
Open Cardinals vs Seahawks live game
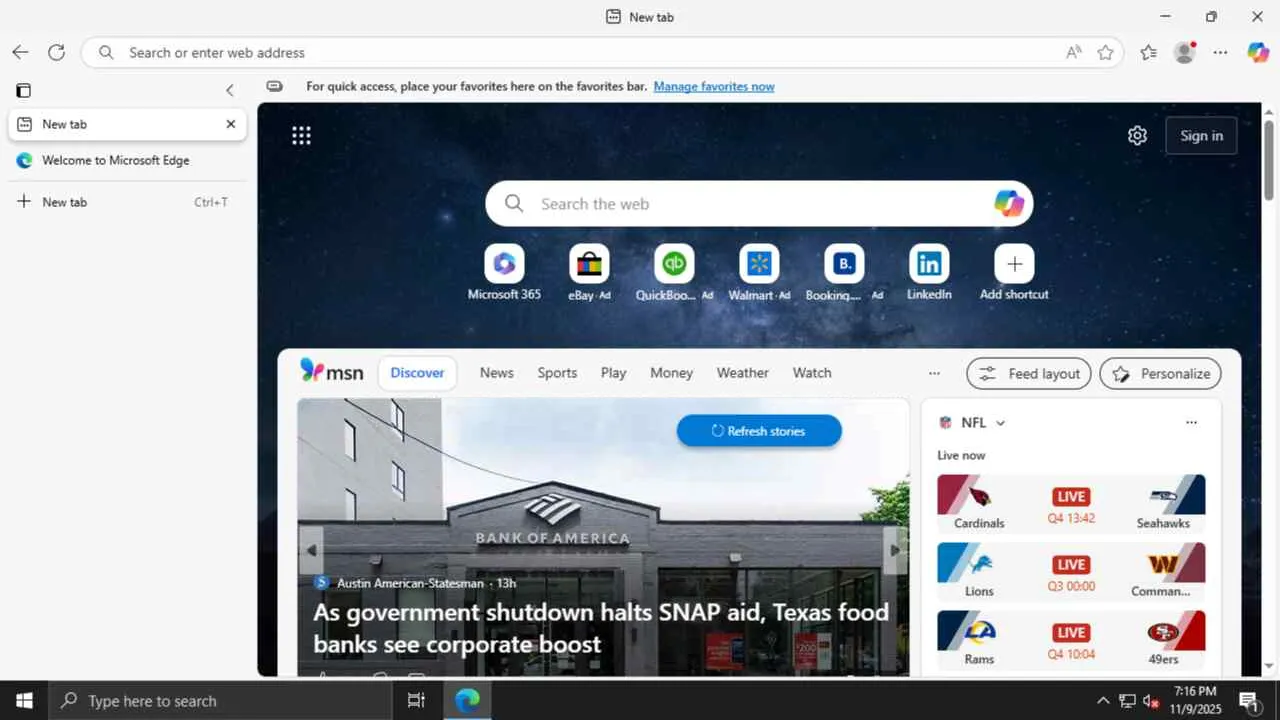(1071, 504)
